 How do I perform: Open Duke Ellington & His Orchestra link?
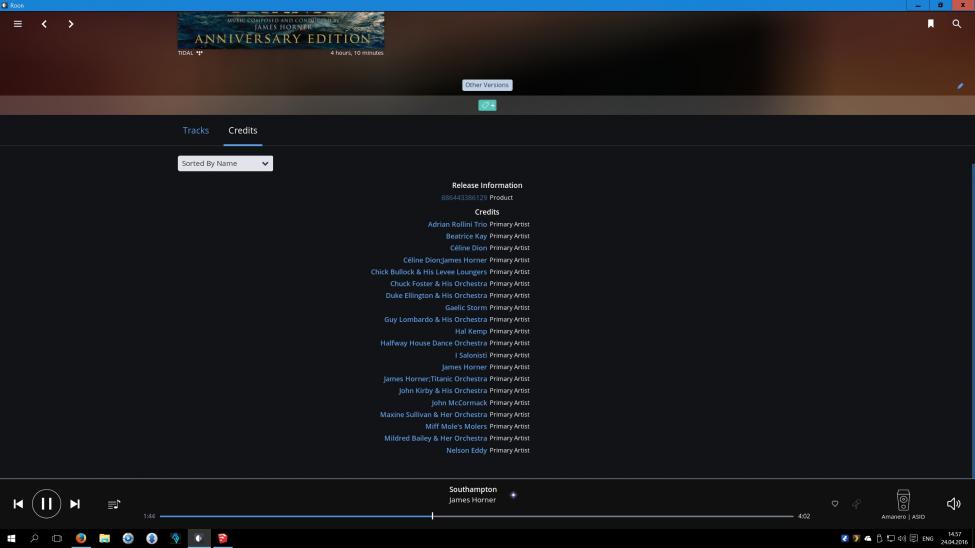[x=436, y=295]
